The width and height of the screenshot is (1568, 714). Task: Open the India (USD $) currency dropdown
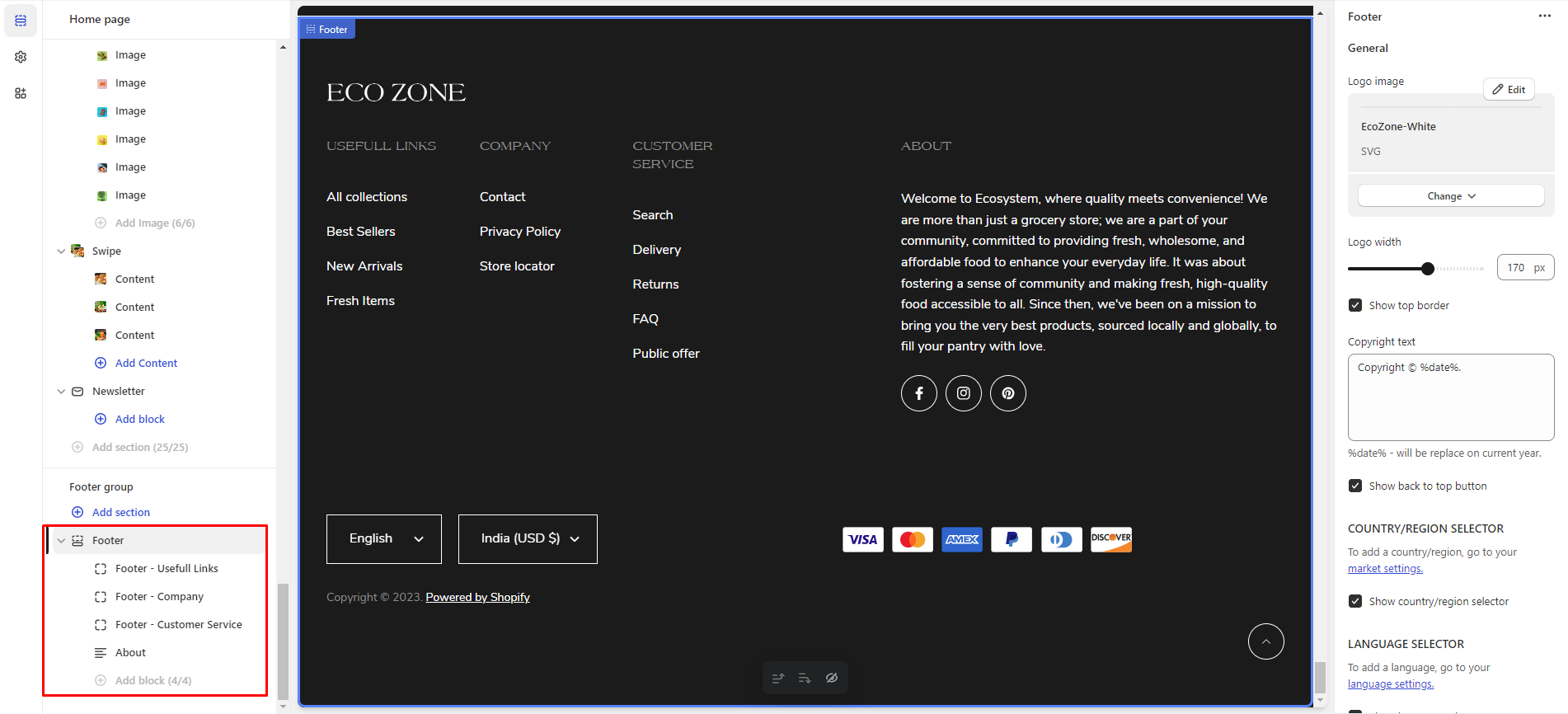(x=528, y=539)
